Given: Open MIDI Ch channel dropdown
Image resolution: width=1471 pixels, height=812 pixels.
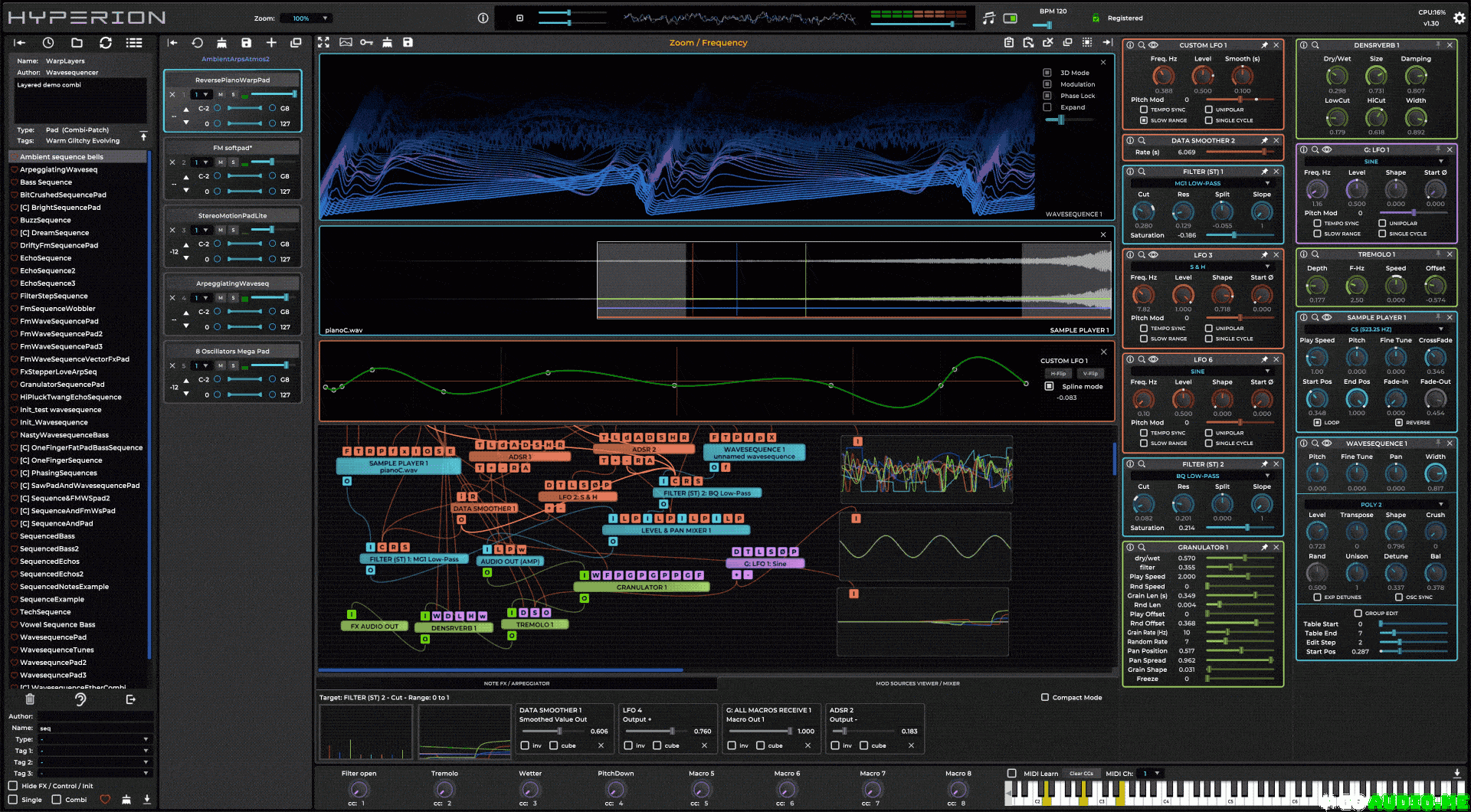Looking at the screenshot, I should coord(1151,773).
